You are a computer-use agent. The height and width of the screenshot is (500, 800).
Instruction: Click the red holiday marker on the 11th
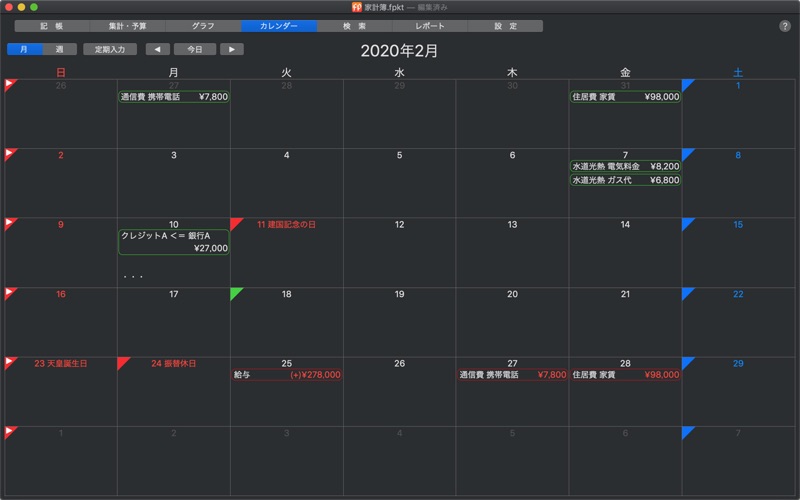[236, 223]
